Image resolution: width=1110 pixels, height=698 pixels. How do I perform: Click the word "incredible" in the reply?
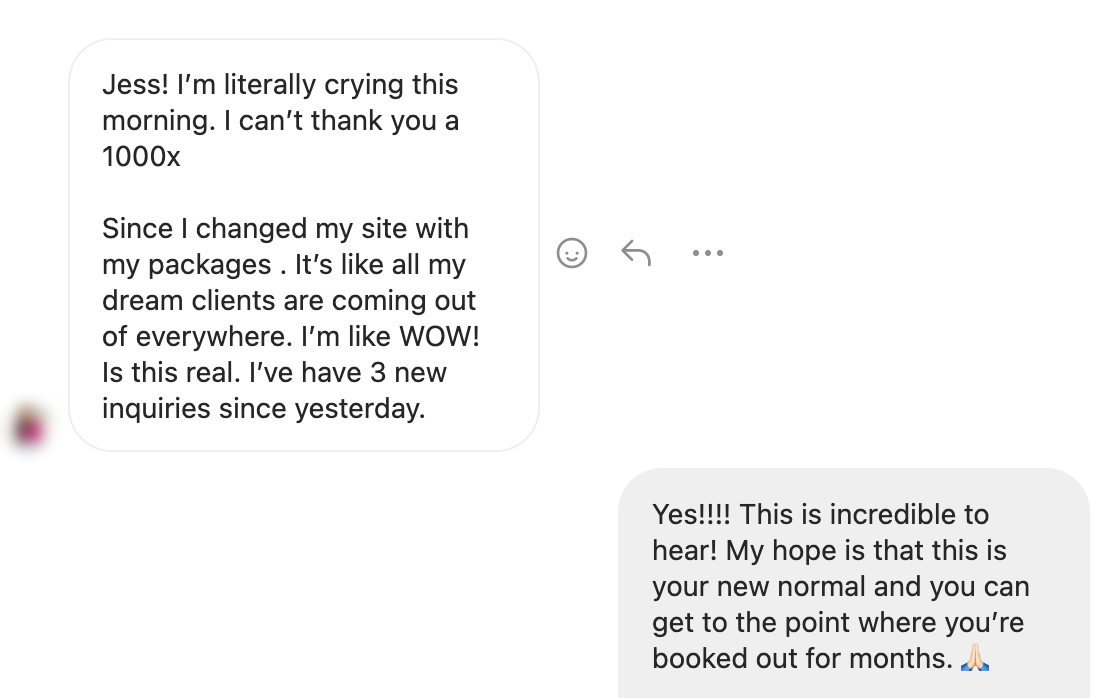(x=865, y=515)
